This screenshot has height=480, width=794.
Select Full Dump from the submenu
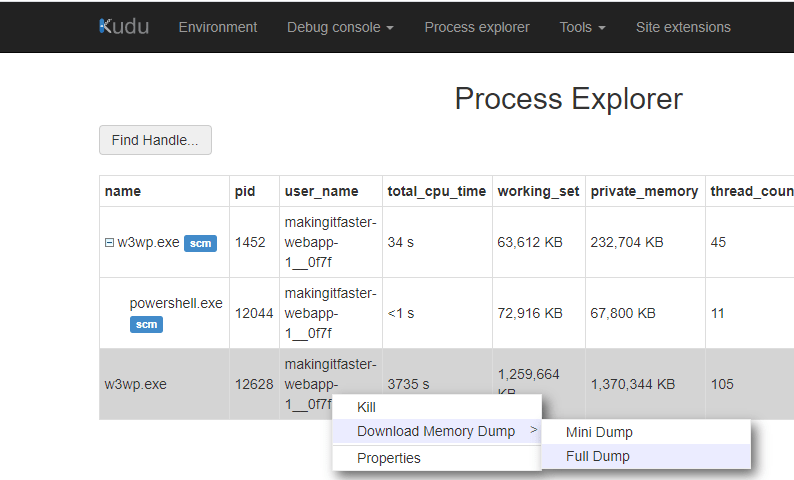coord(598,456)
